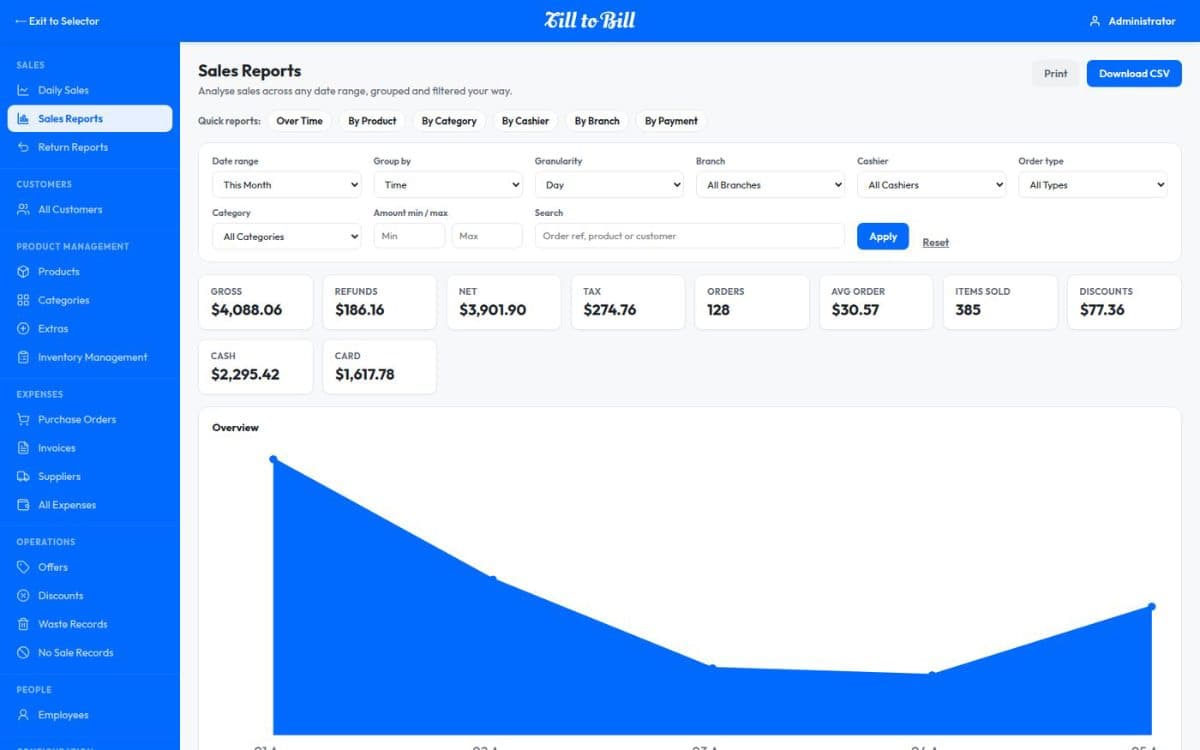This screenshot has width=1200, height=750.
Task: Click the Invoices document icon
Action: click(23, 448)
